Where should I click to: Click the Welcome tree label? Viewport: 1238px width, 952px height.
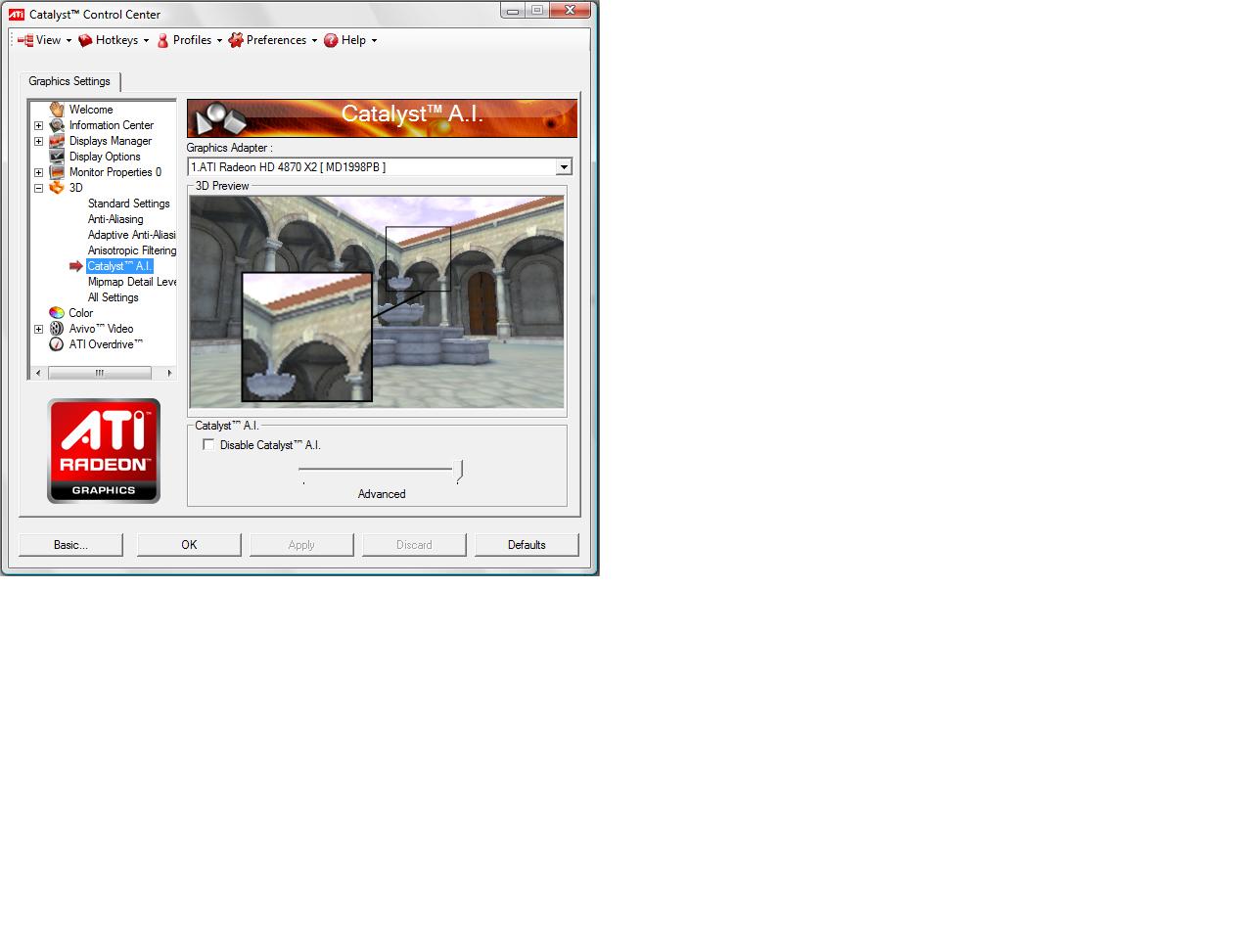click(91, 110)
